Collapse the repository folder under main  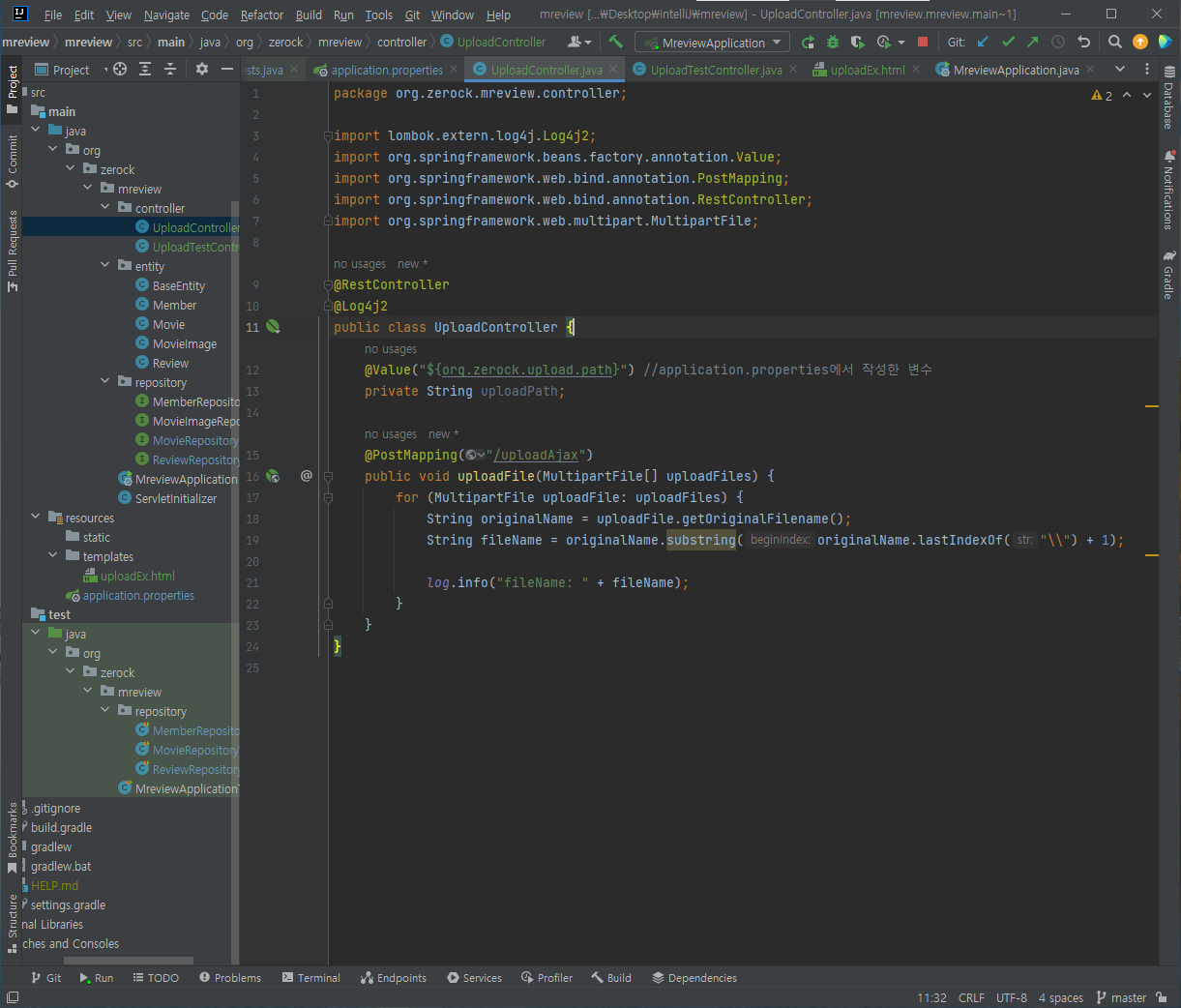[105, 381]
